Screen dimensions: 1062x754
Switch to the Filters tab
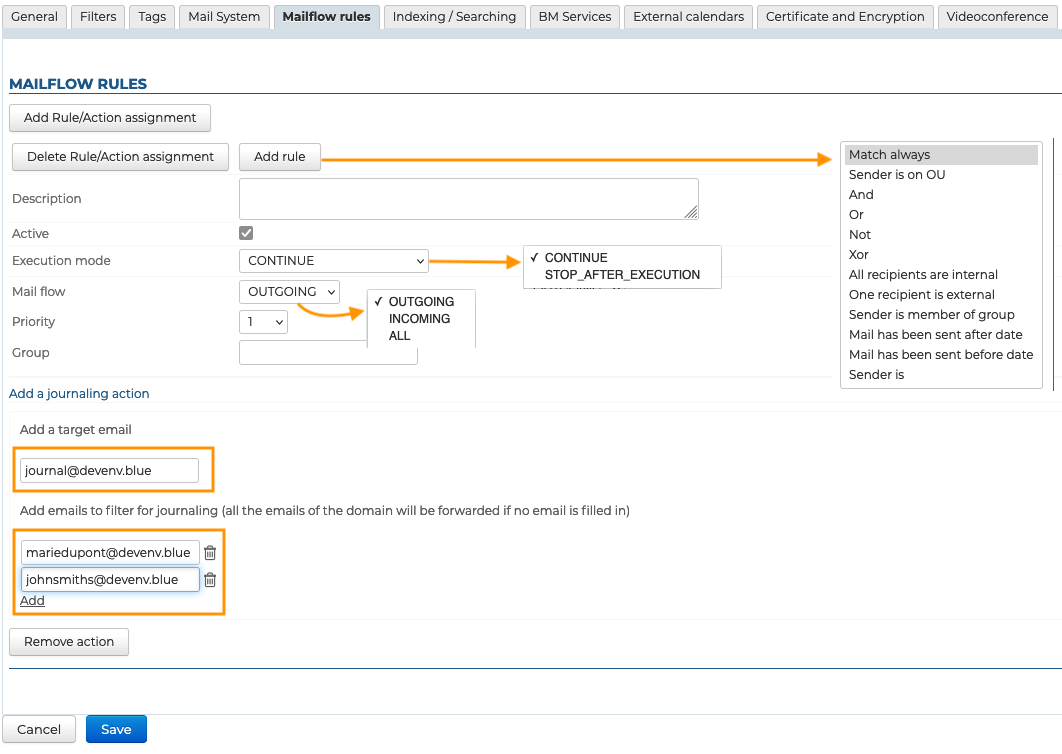(97, 16)
